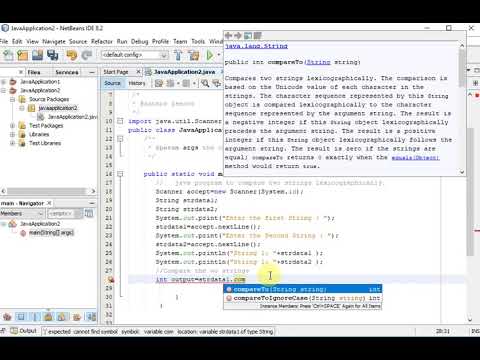Follow the equals(Object) javadoc link
The height and width of the screenshot is (360, 480).
416,157
